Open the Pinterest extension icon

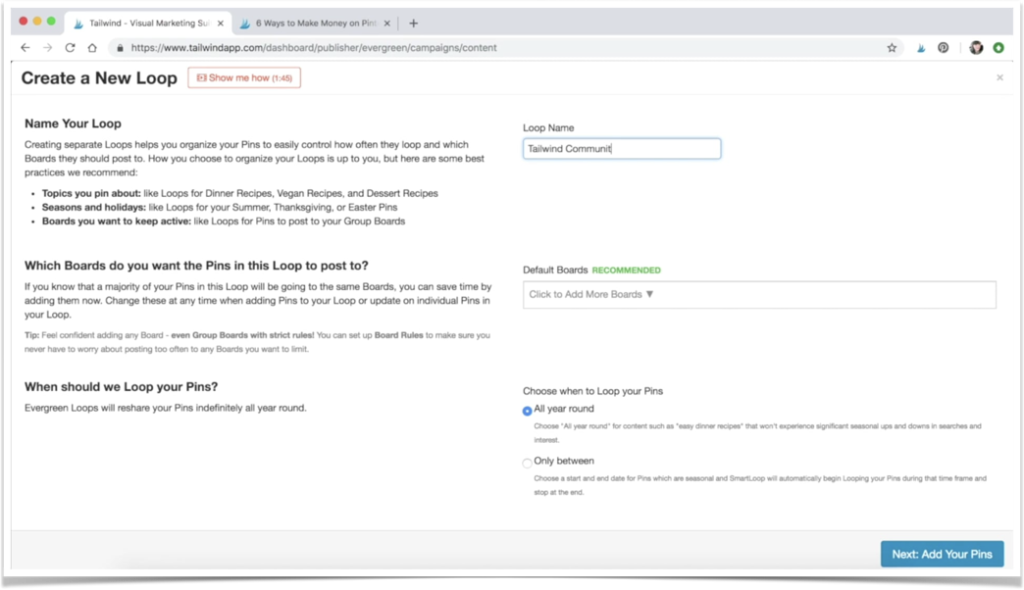point(943,48)
